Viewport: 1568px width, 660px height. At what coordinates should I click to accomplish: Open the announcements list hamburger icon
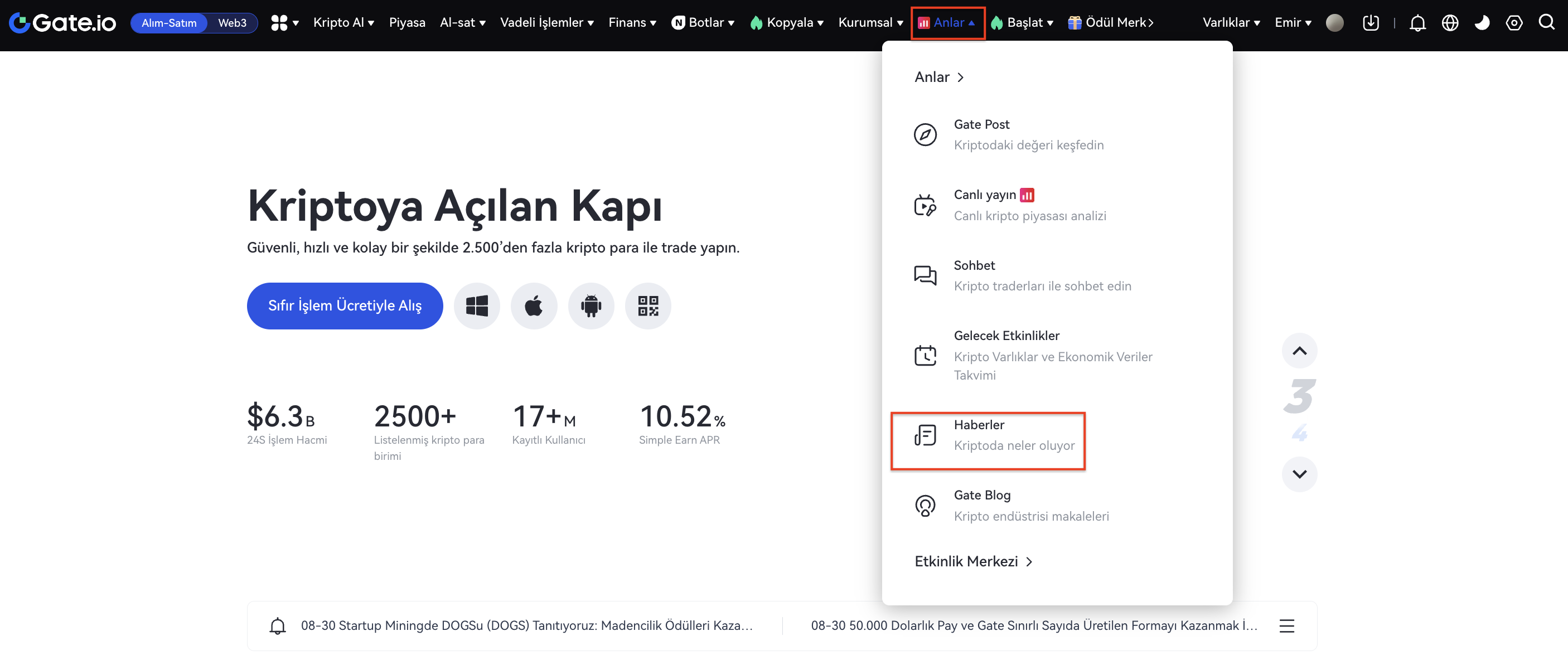(1286, 625)
